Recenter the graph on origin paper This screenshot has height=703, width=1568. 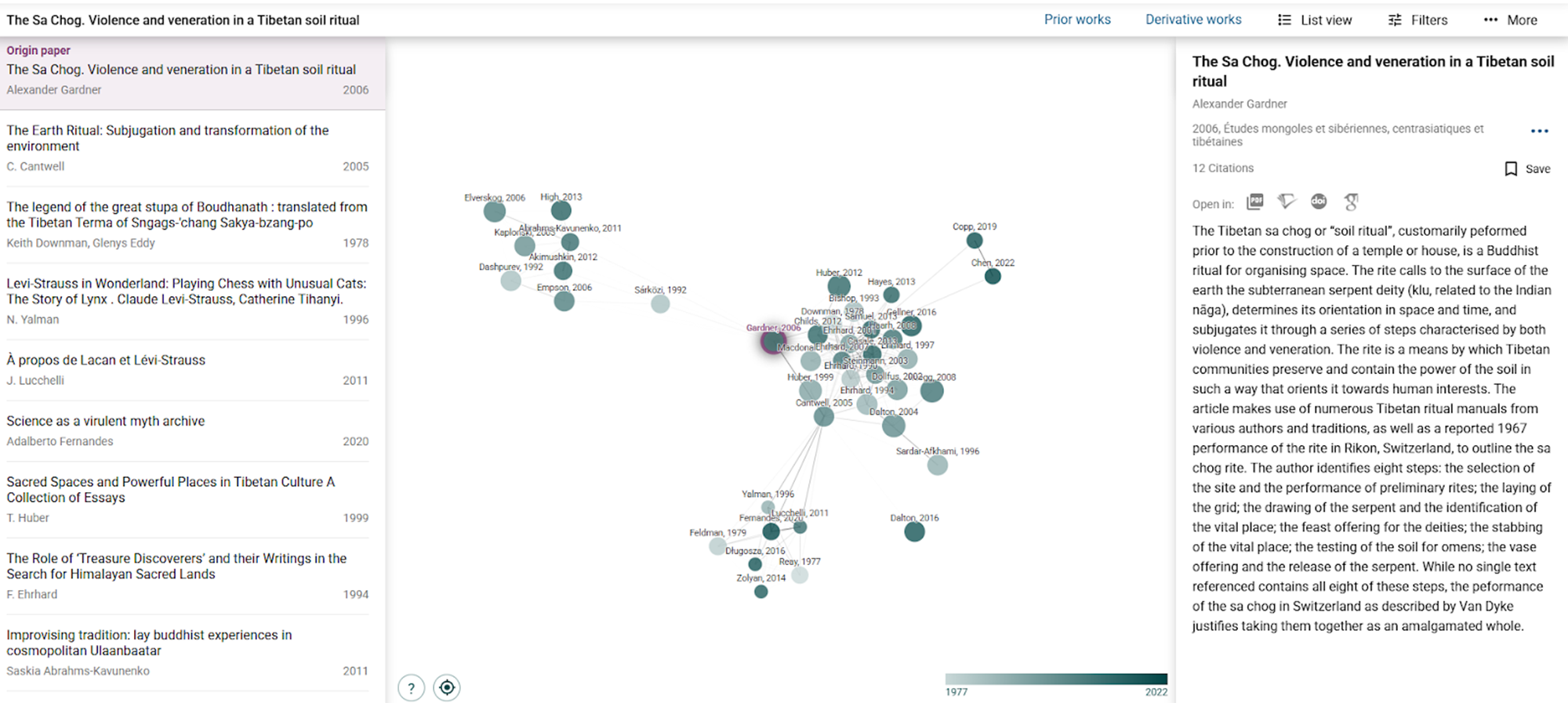click(x=447, y=688)
